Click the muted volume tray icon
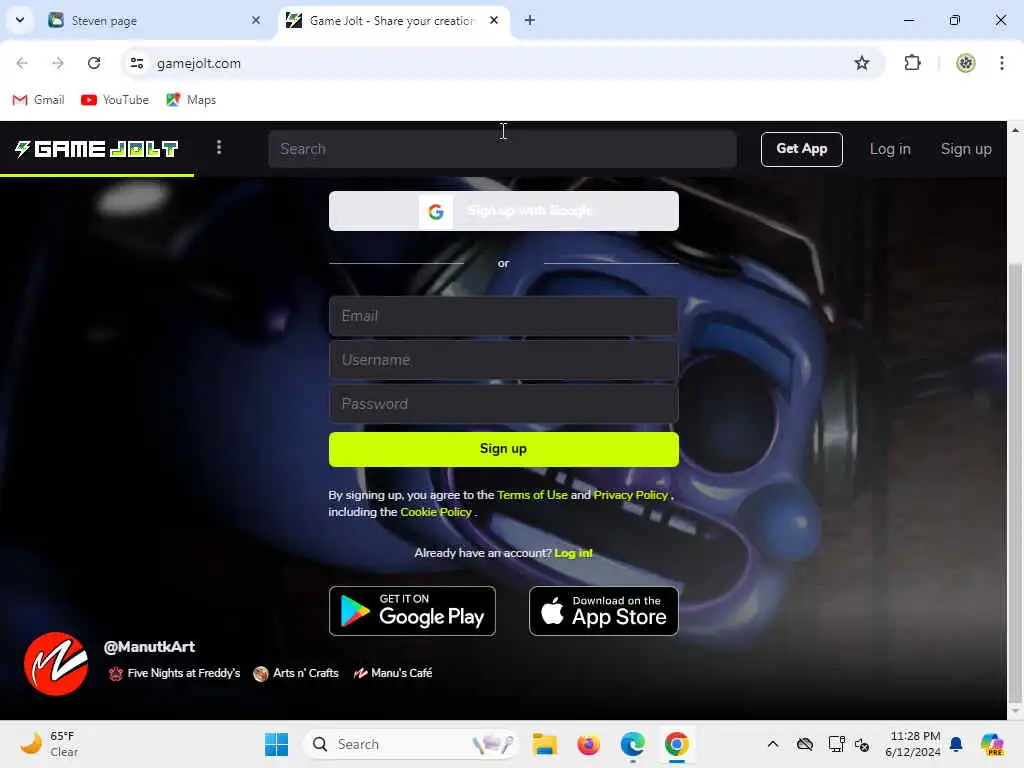Image resolution: width=1024 pixels, height=768 pixels. (862, 744)
